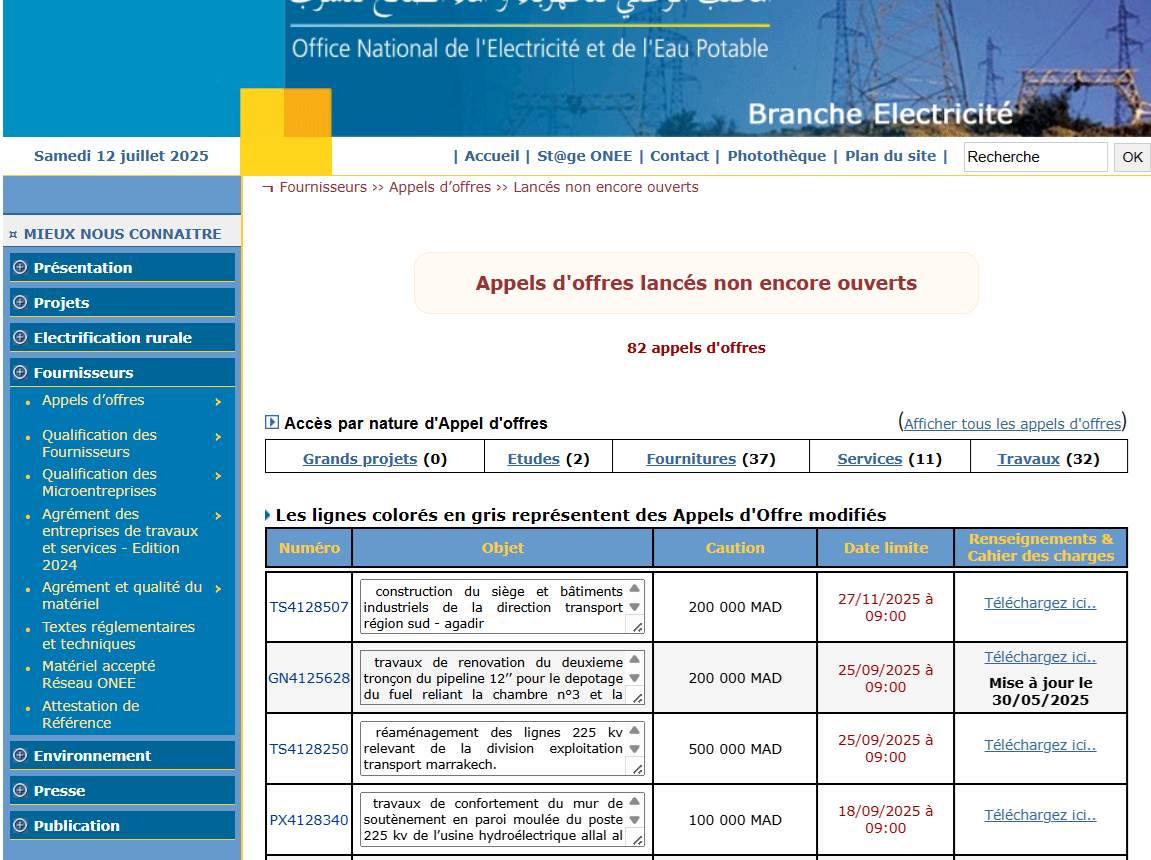This screenshot has width=1151, height=860.
Task: Filter by Travaux category
Action: (1028, 459)
